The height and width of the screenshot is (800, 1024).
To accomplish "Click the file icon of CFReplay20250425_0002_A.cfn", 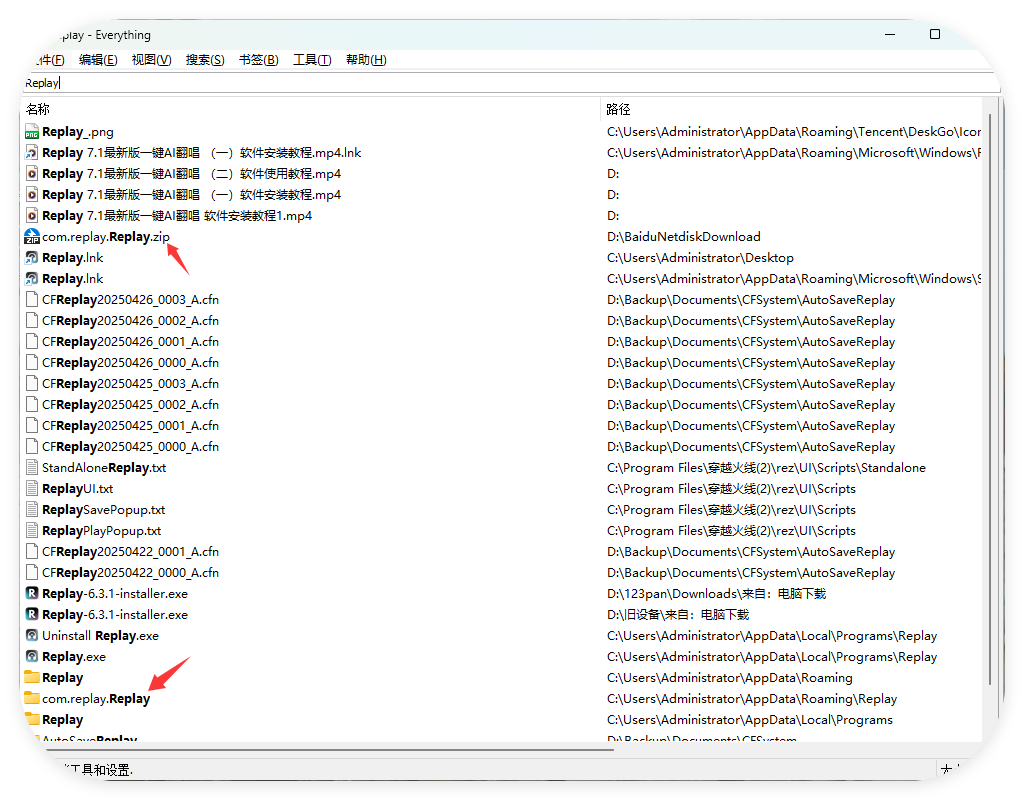I will coord(31,404).
